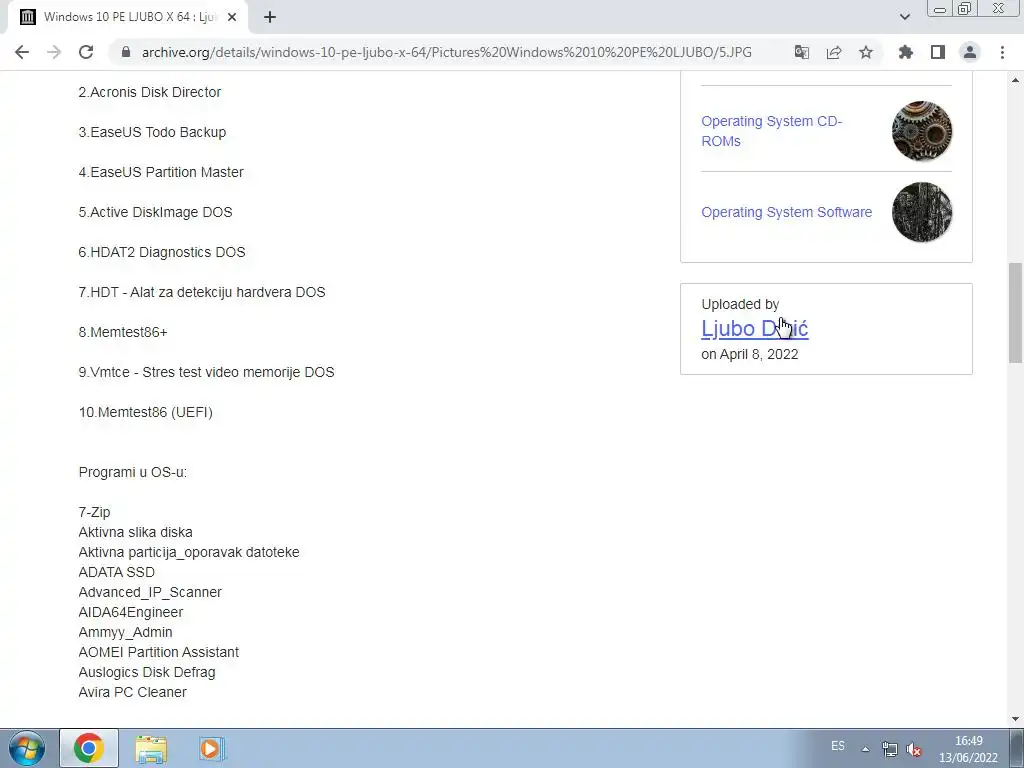Click the text Auslogics Disk Defrag
Viewport: 1024px width, 768px height.
click(x=147, y=672)
